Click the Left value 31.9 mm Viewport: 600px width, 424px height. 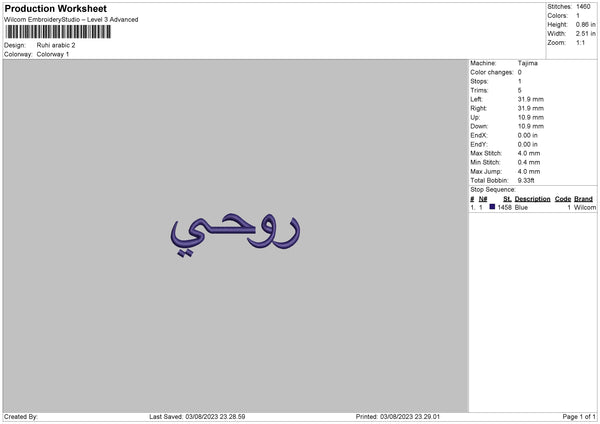pos(530,99)
